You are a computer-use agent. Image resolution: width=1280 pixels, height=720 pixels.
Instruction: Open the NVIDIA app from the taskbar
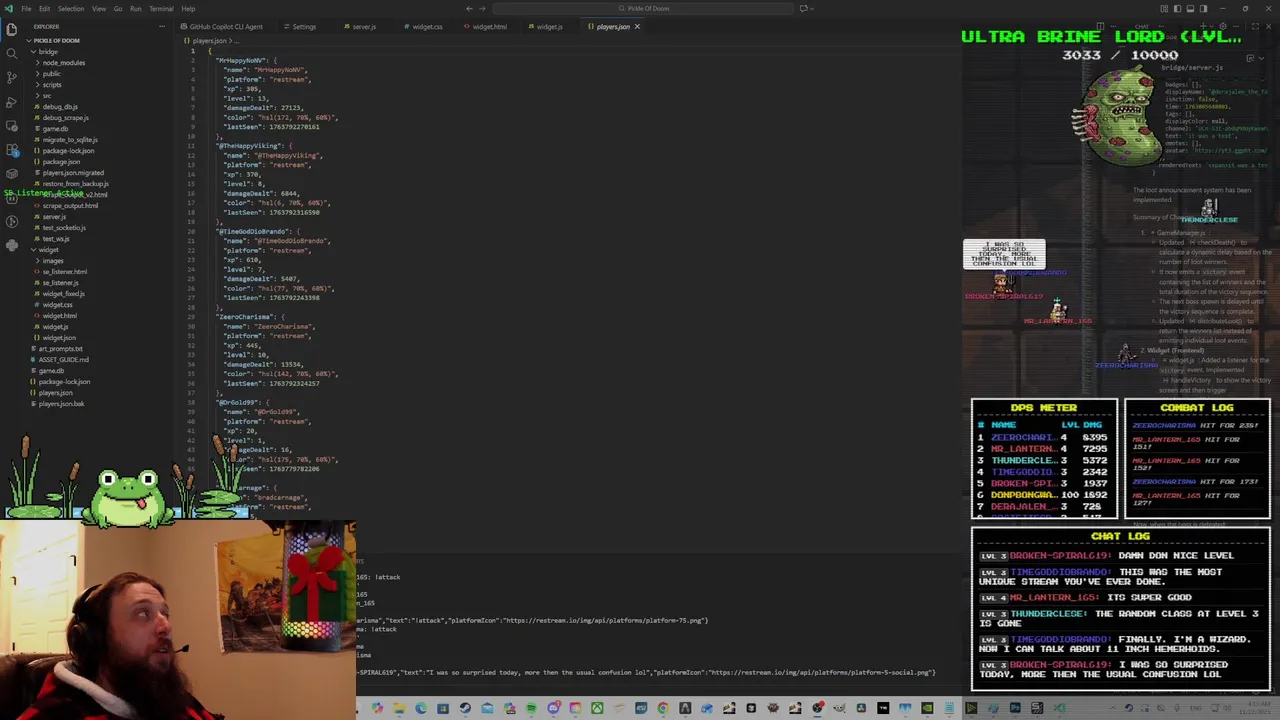coord(927,709)
